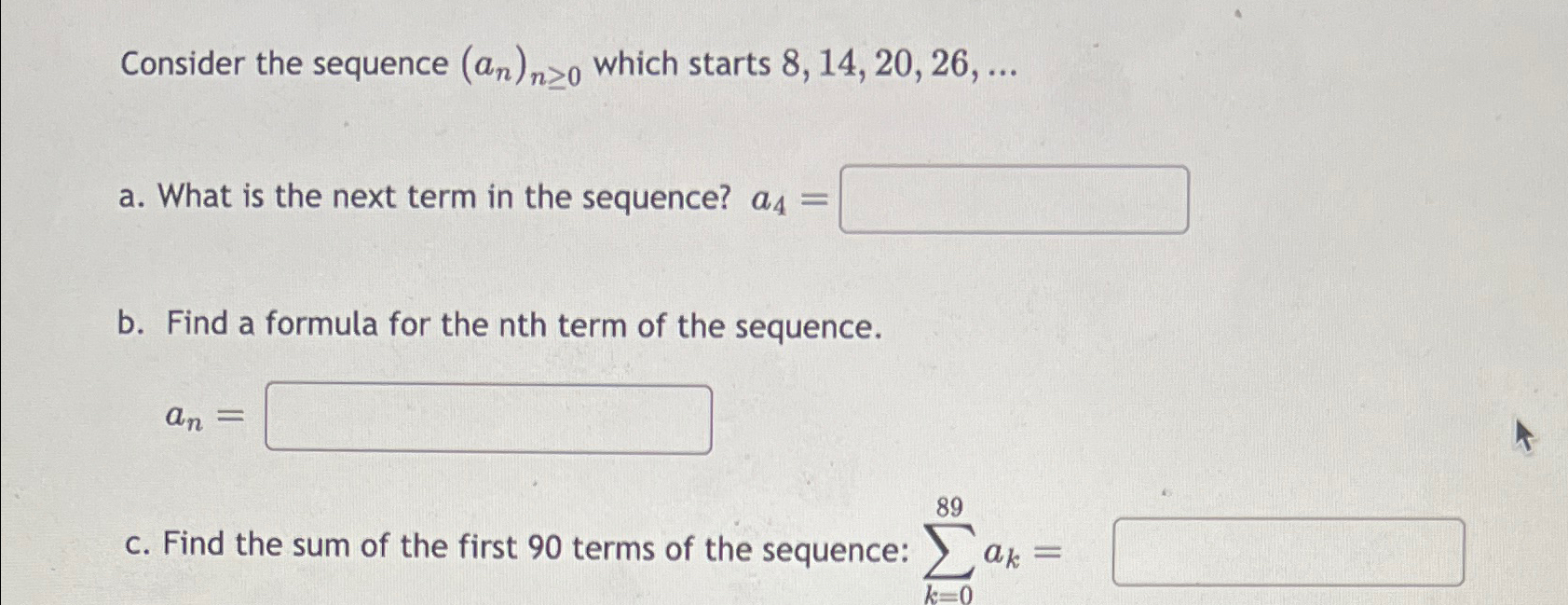The width and height of the screenshot is (1568, 605).
Task: Click the answer box for the summation
Action: point(1290,549)
